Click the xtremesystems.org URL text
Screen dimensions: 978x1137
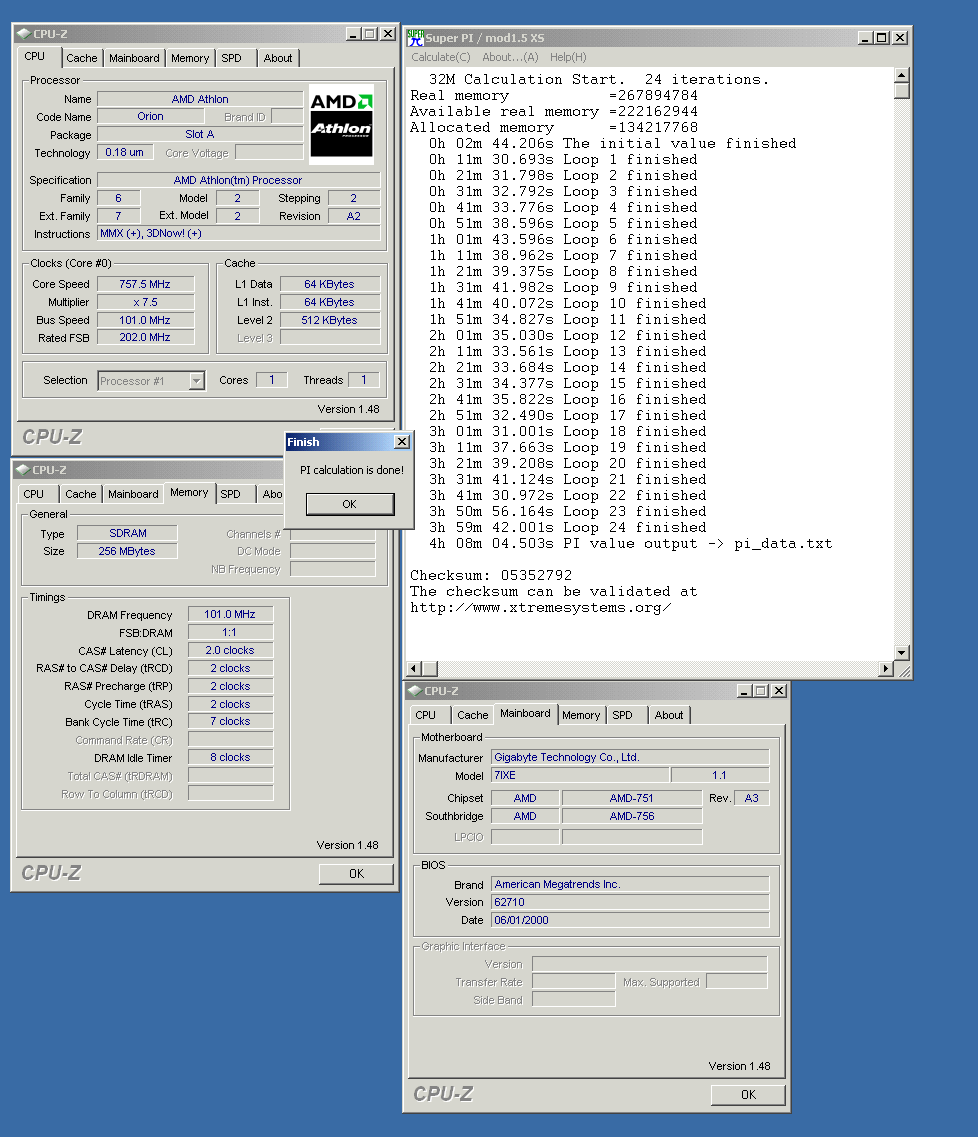[540, 608]
